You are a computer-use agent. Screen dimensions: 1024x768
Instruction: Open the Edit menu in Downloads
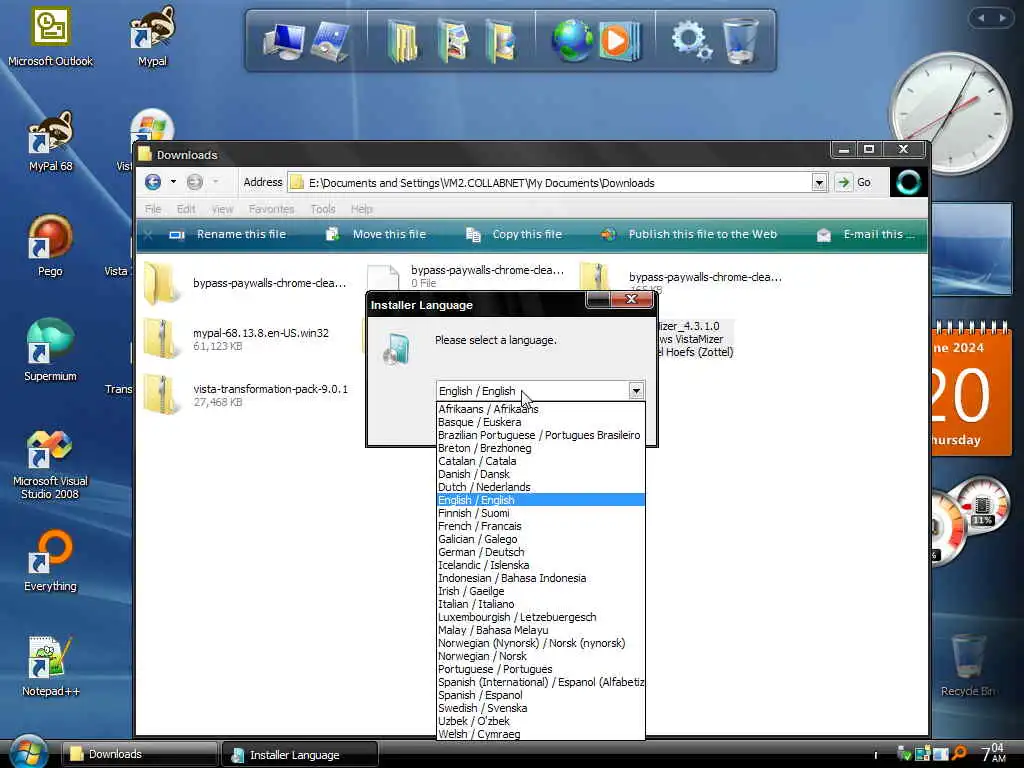point(185,209)
